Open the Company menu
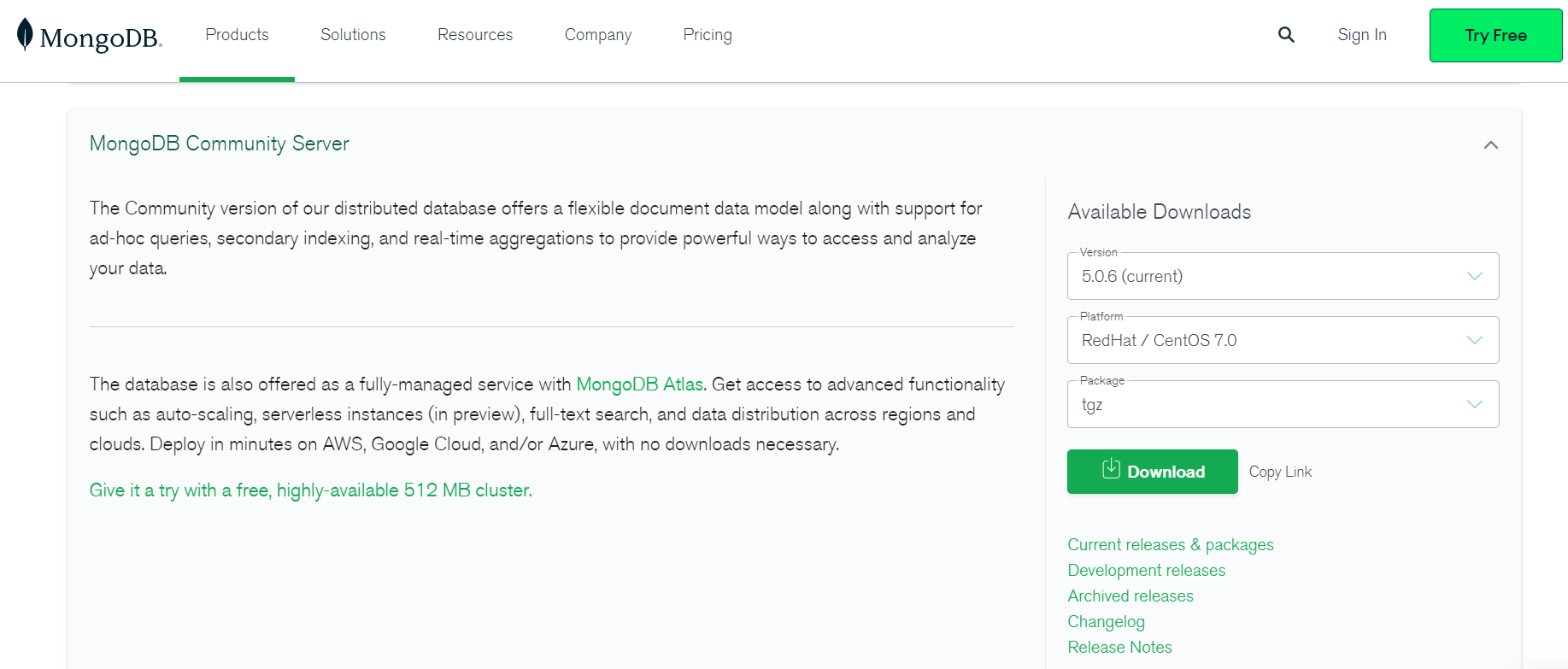The image size is (1568, 669). pyautogui.click(x=598, y=35)
